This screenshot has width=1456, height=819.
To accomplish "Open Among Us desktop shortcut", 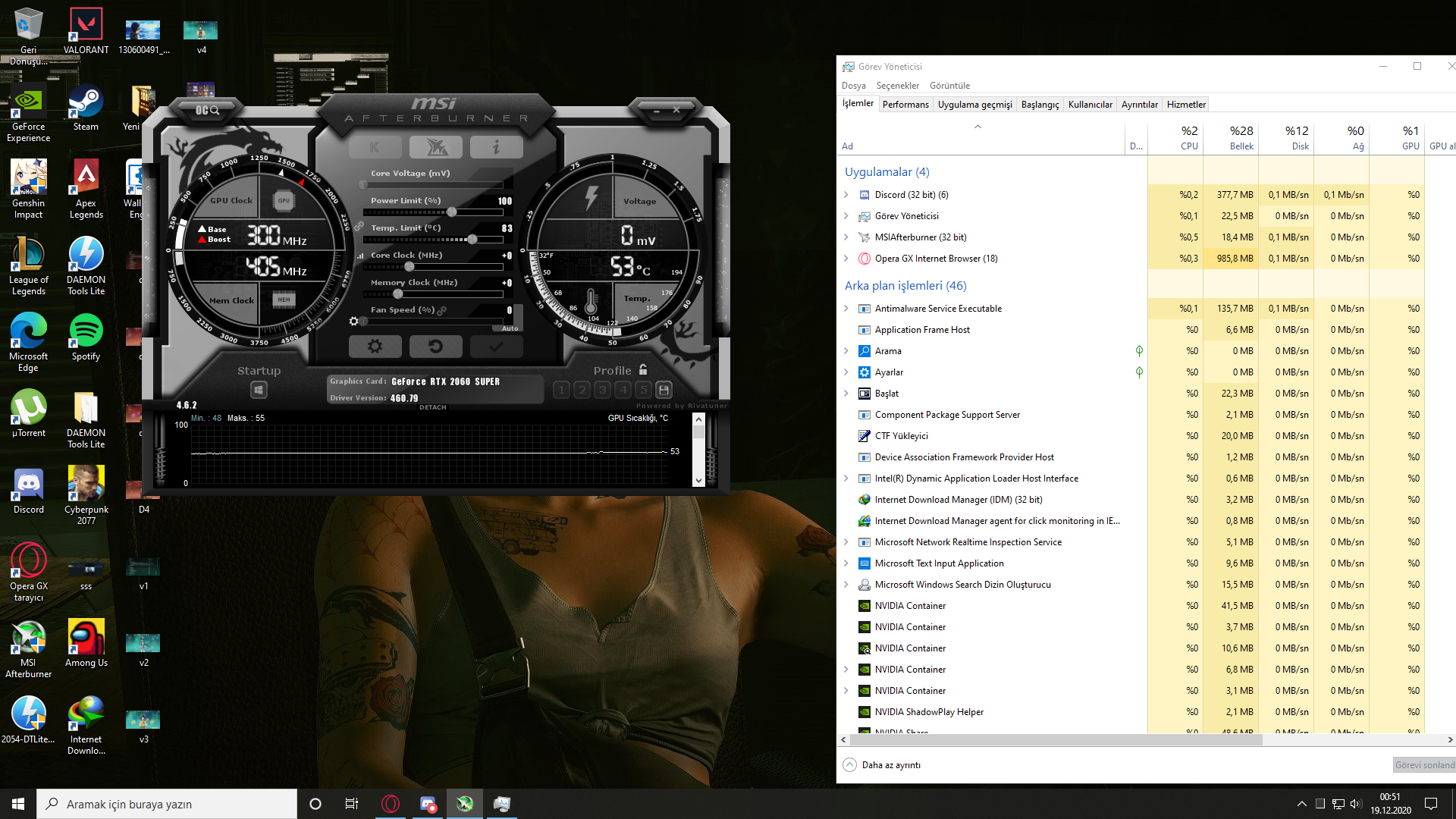I will pyautogui.click(x=86, y=643).
